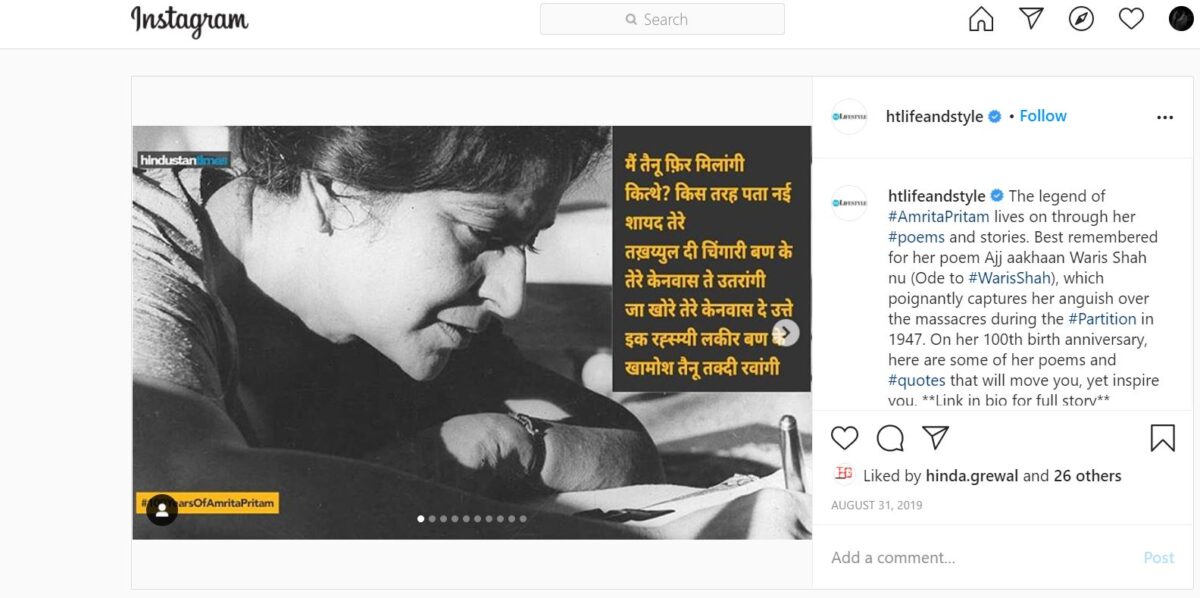Image resolution: width=1200 pixels, height=598 pixels.
Task: Open activity heart icon in header
Action: point(1131,19)
